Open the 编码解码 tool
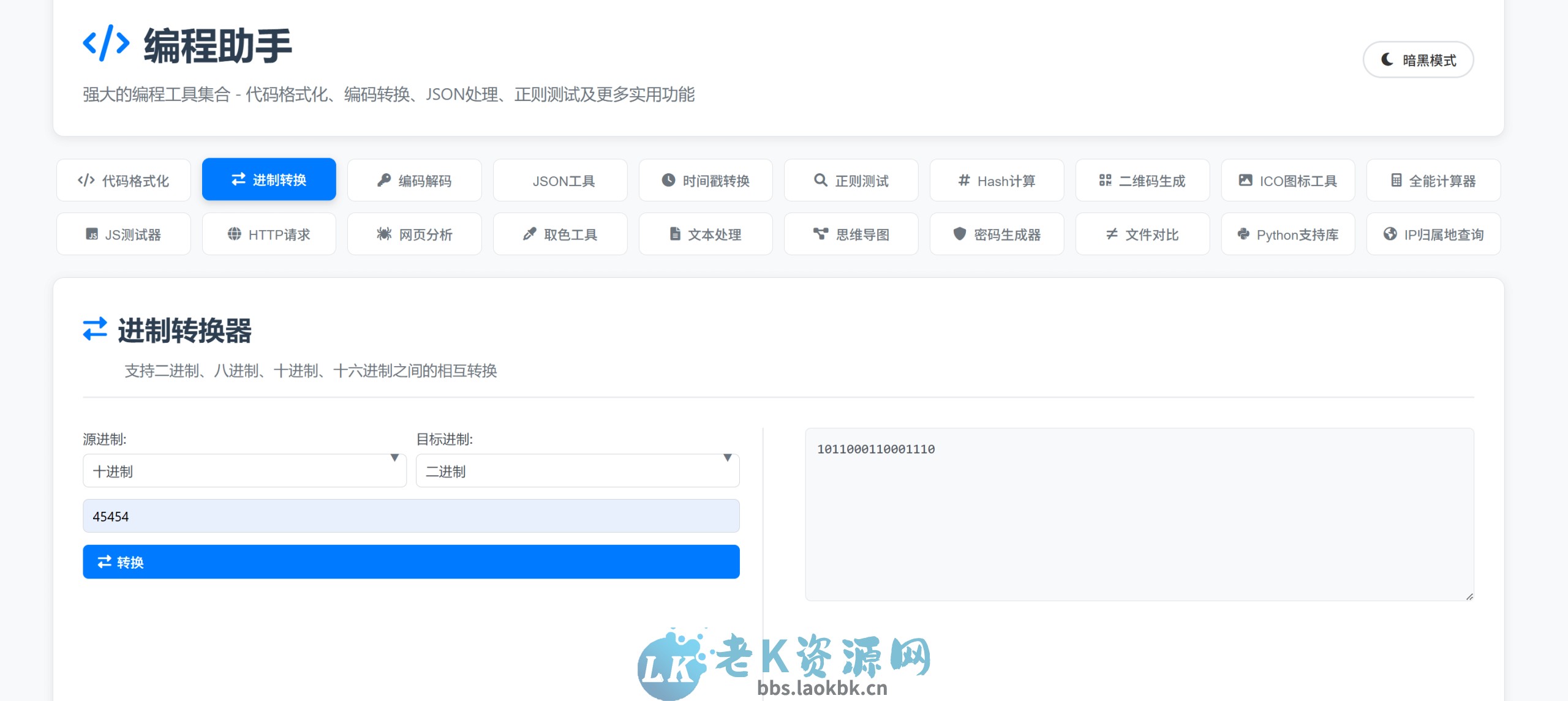Viewport: 1568px width, 701px height. [414, 179]
